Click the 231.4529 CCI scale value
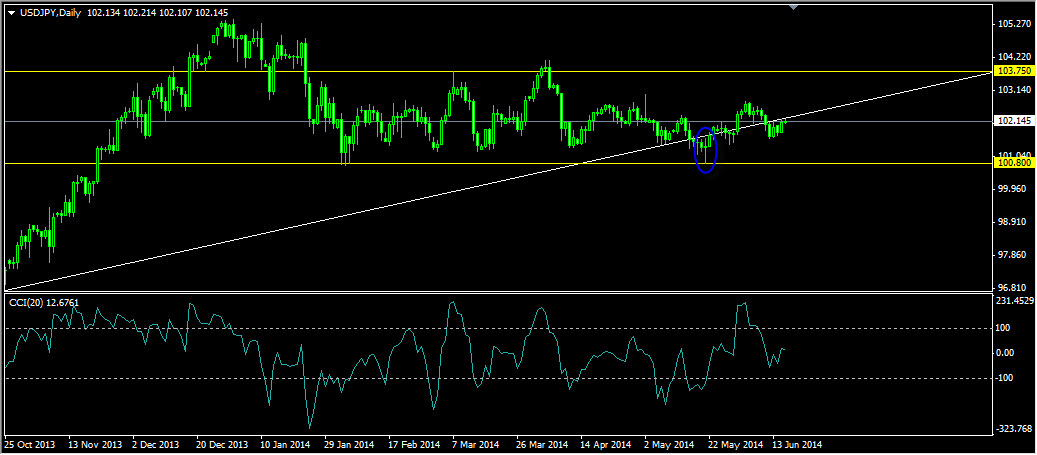The image size is (1037, 455). [x=1015, y=301]
